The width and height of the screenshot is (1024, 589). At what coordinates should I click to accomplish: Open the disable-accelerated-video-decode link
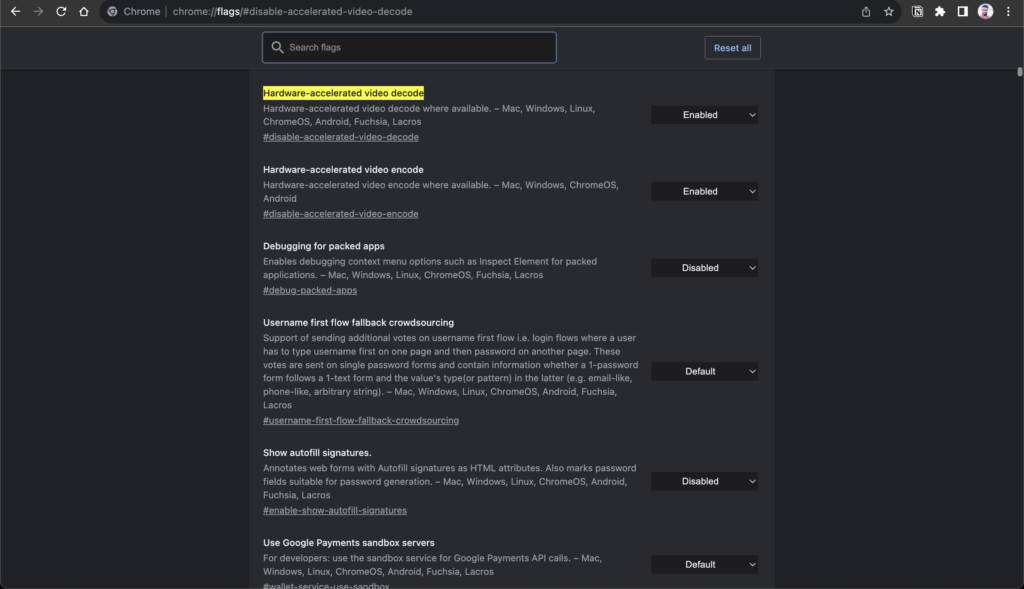tap(341, 137)
